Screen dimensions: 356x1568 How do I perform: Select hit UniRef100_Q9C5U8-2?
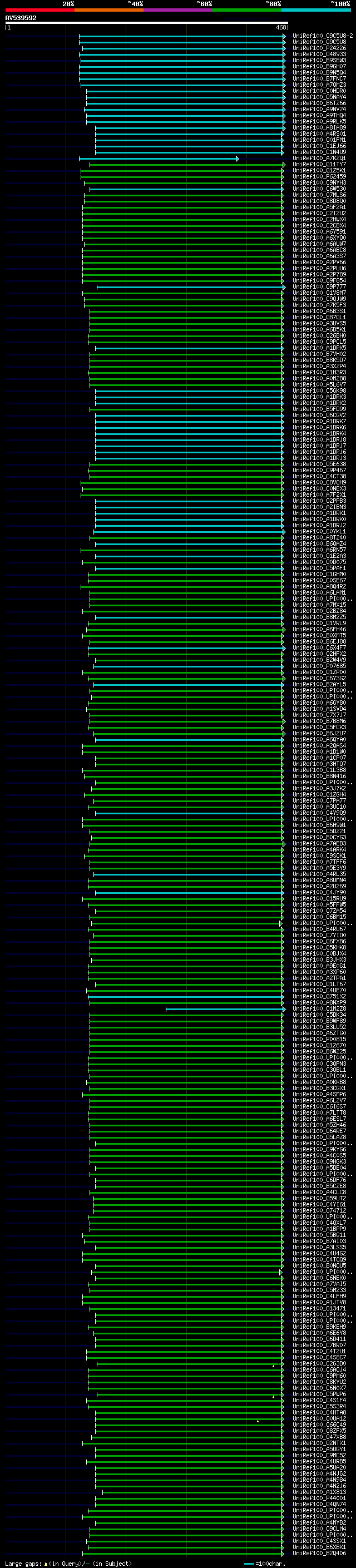[323, 36]
